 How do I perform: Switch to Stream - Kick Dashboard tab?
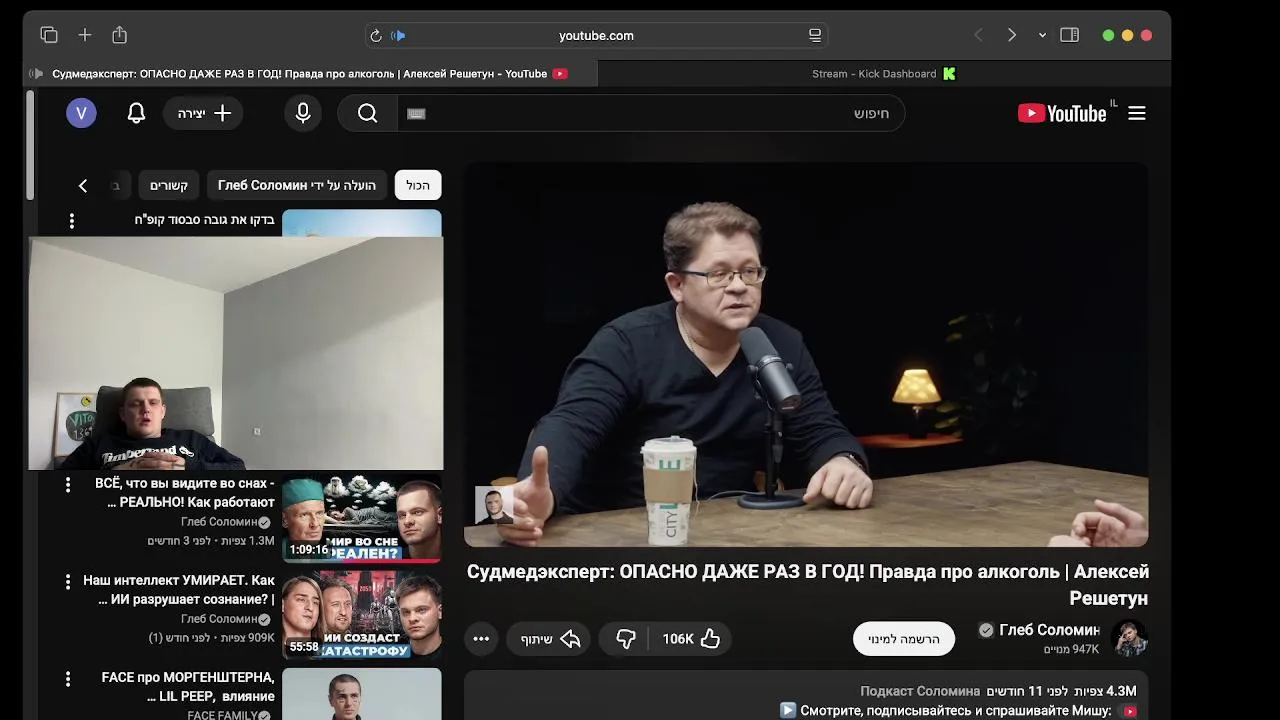click(x=884, y=74)
